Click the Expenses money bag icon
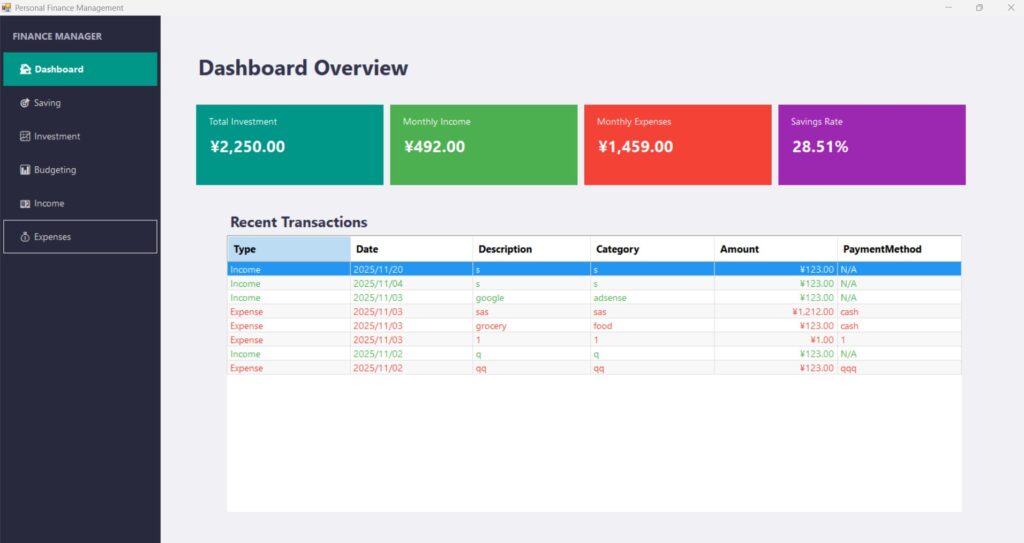 [x=25, y=237]
